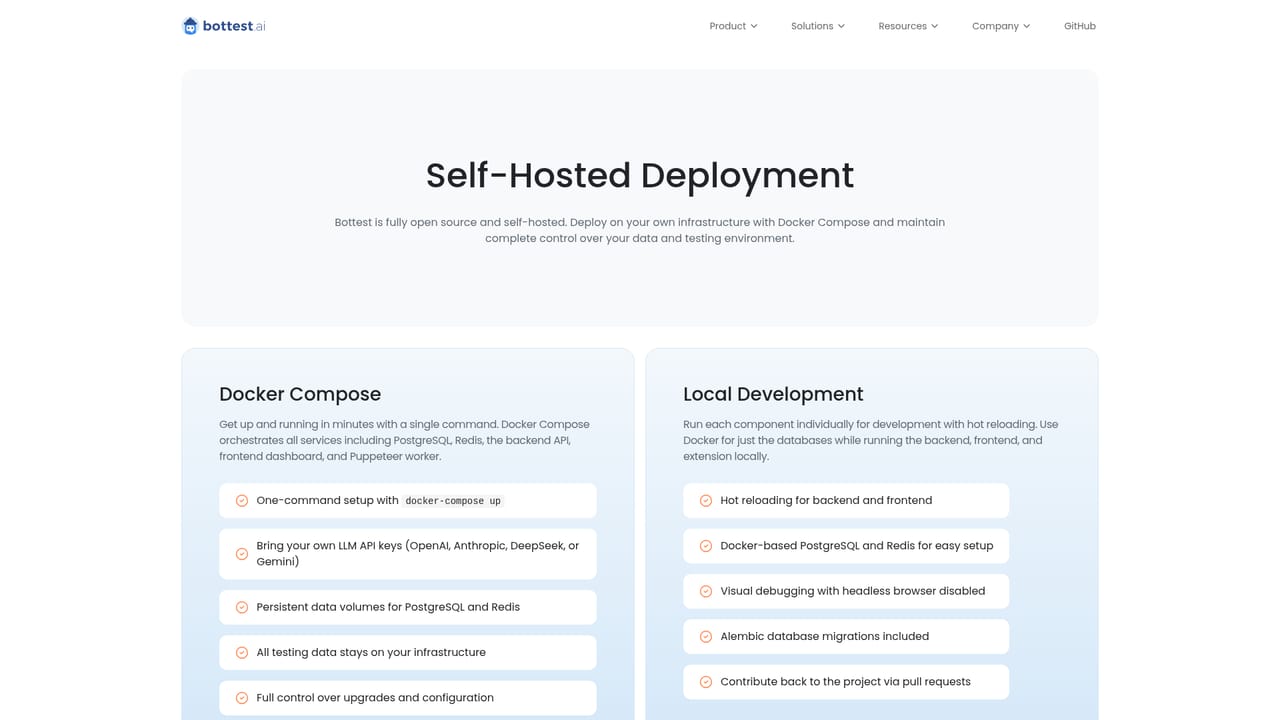Click check icon beside Persistent data volumes

242,607
